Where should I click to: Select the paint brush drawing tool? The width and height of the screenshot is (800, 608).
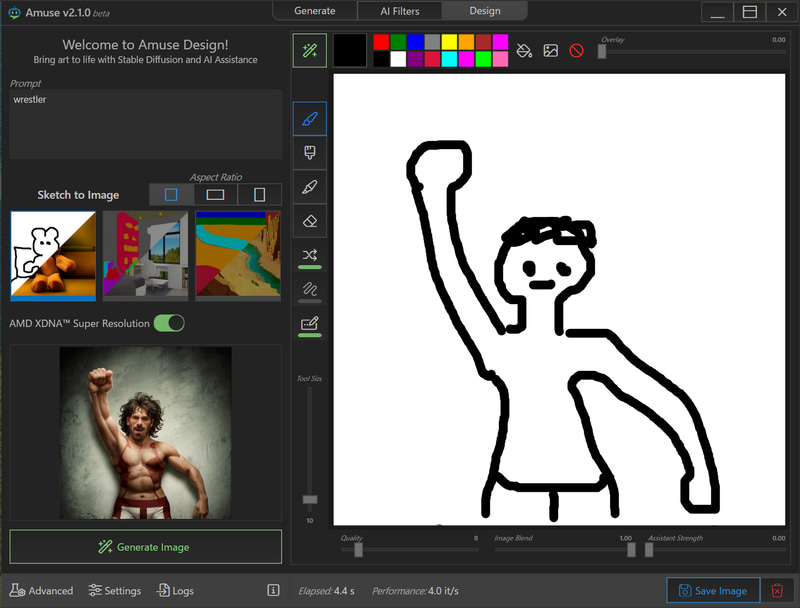point(310,119)
